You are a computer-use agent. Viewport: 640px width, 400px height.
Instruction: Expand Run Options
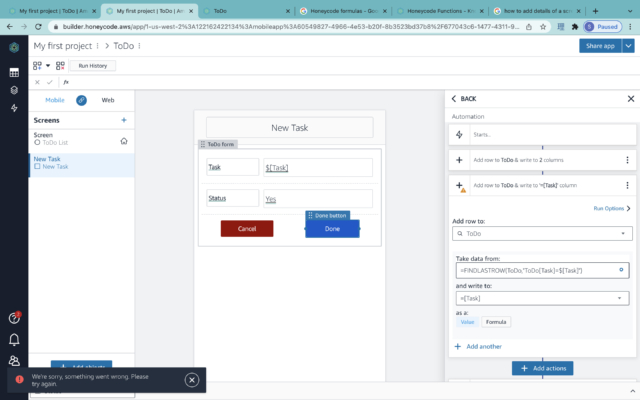coord(611,209)
